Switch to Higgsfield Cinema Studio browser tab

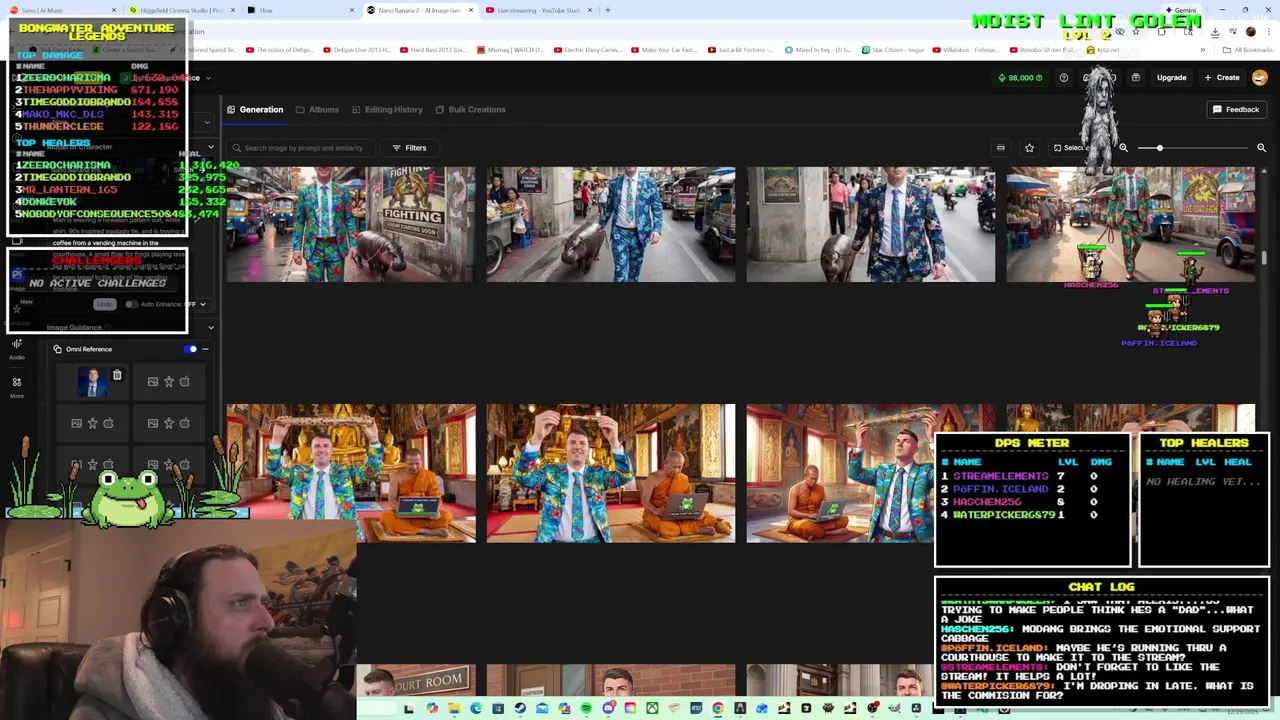point(182,10)
